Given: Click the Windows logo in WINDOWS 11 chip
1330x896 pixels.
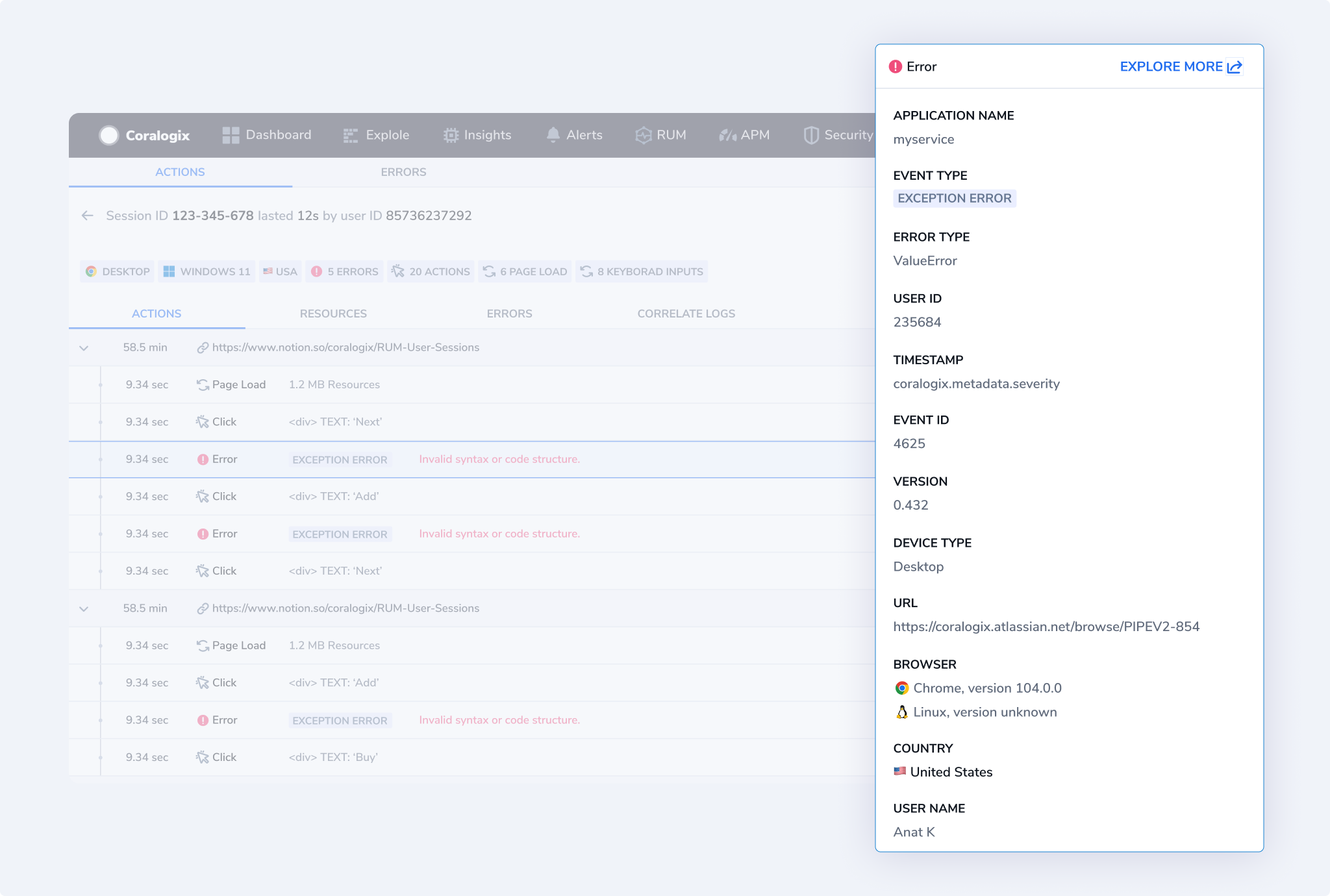Looking at the screenshot, I should click(x=169, y=271).
